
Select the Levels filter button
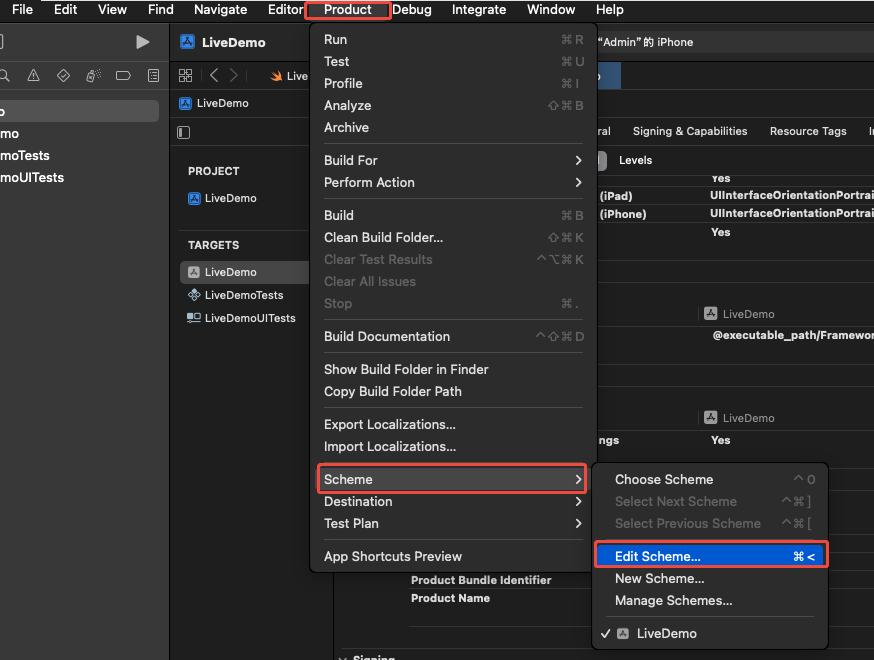point(635,160)
